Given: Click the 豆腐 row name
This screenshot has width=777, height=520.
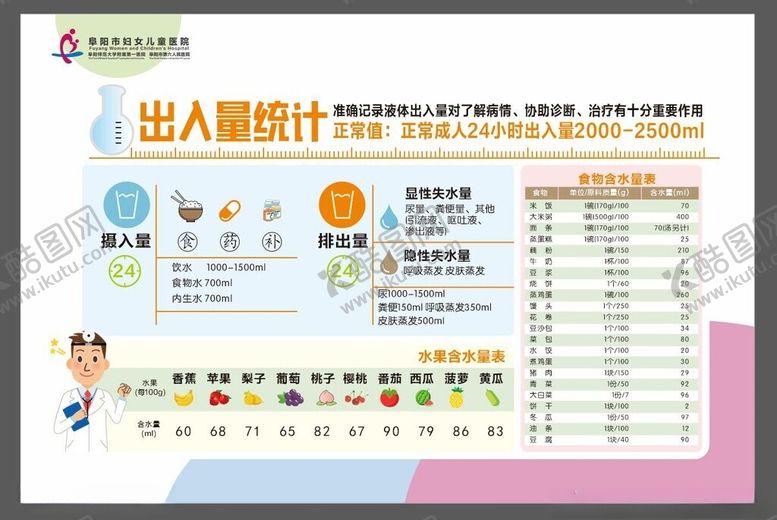Looking at the screenshot, I should pos(541,440).
